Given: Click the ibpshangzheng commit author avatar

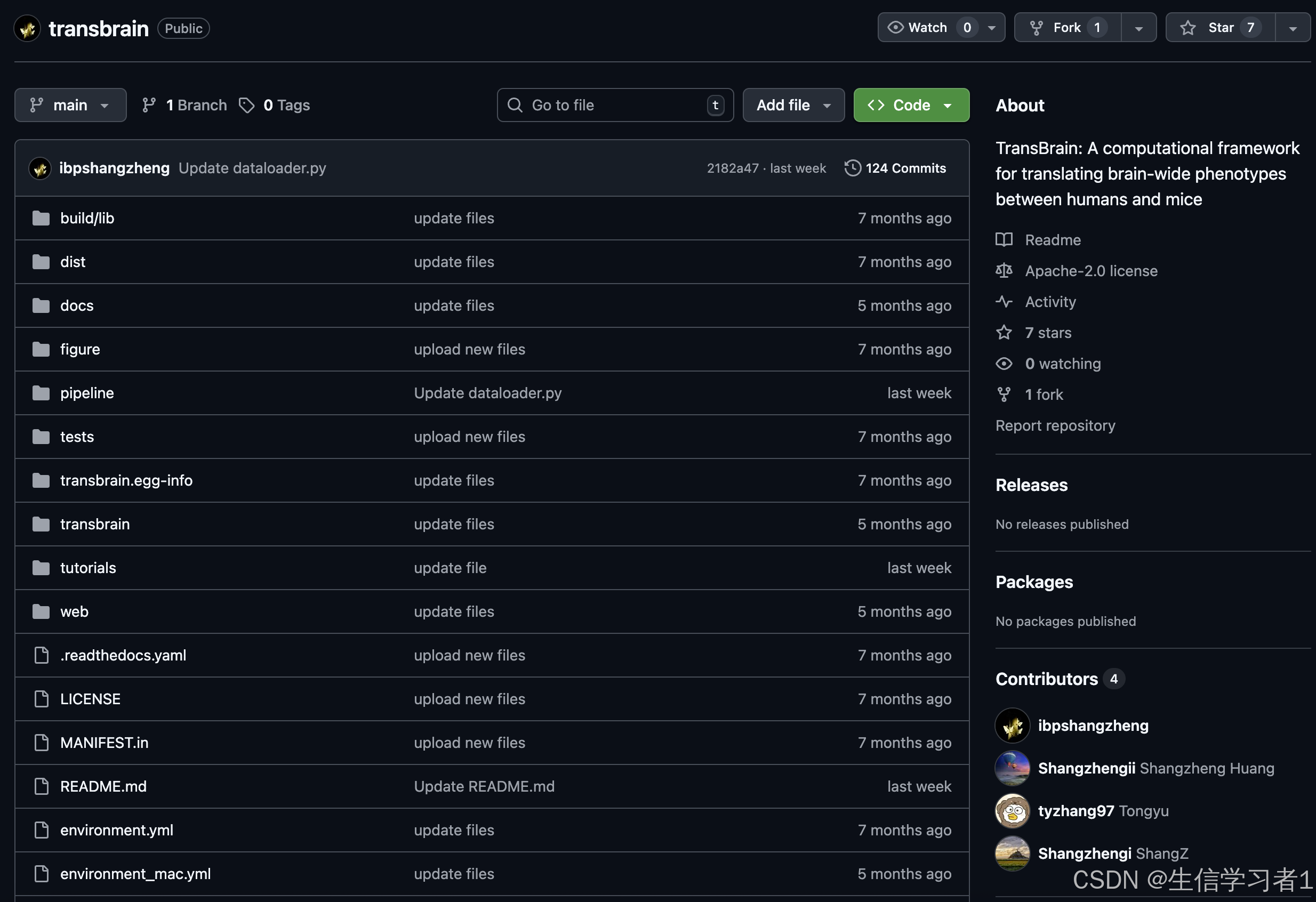Looking at the screenshot, I should (x=40, y=168).
